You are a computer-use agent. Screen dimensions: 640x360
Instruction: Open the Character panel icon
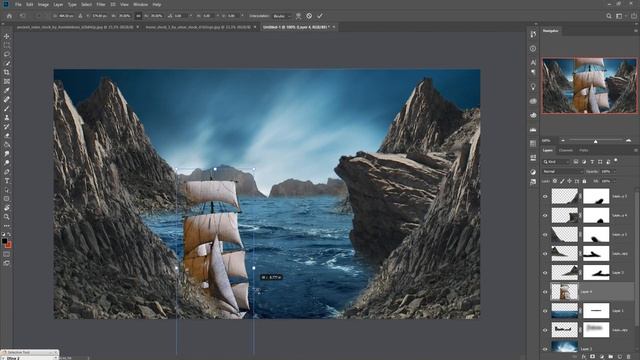(x=533, y=62)
